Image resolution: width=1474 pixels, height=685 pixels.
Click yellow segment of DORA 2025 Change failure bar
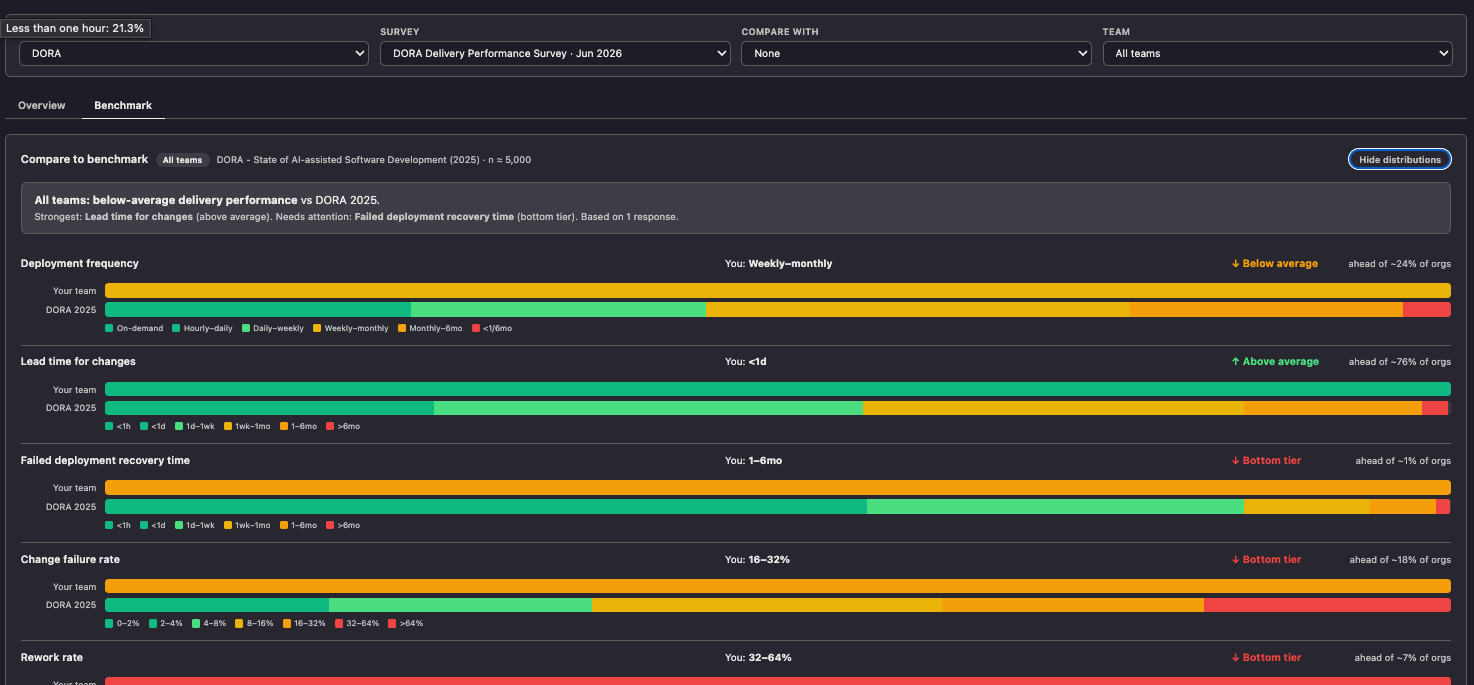[x=767, y=605]
